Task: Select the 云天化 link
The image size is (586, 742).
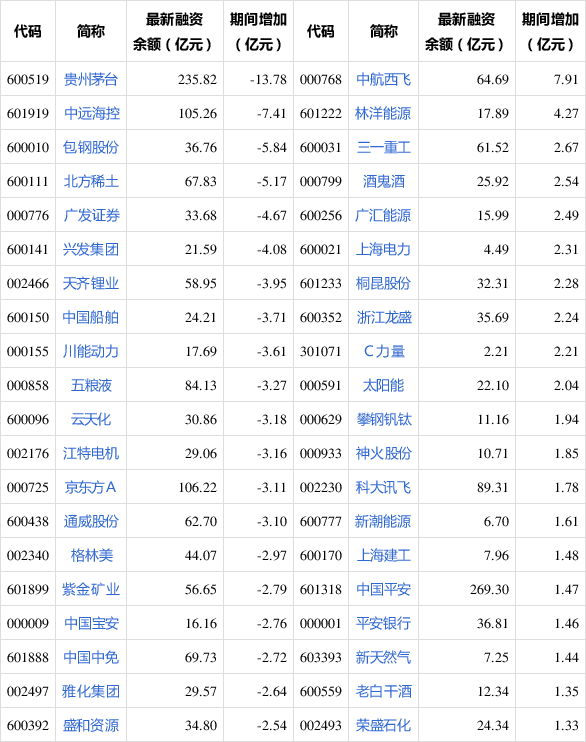Action: click(x=91, y=419)
